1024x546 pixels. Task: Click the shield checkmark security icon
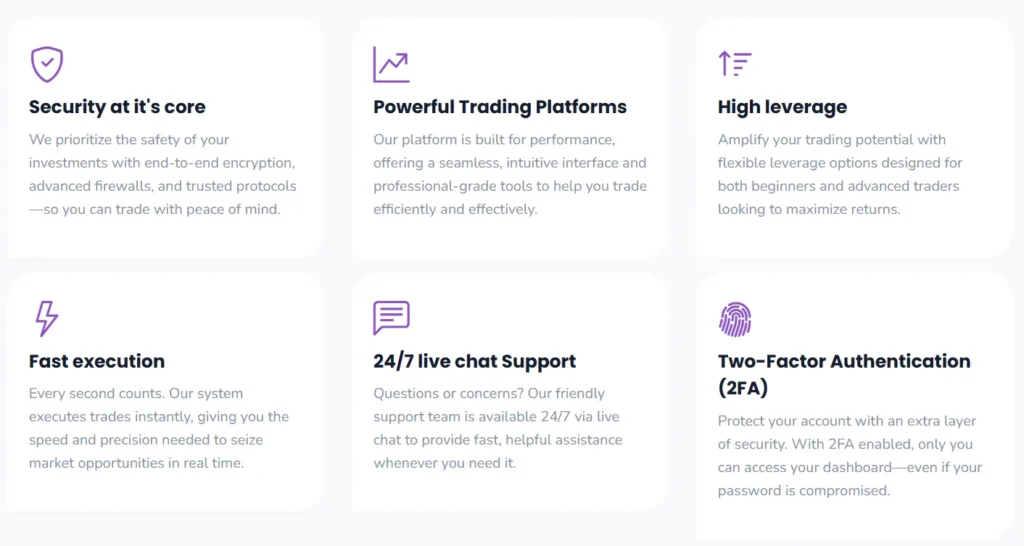coord(47,65)
